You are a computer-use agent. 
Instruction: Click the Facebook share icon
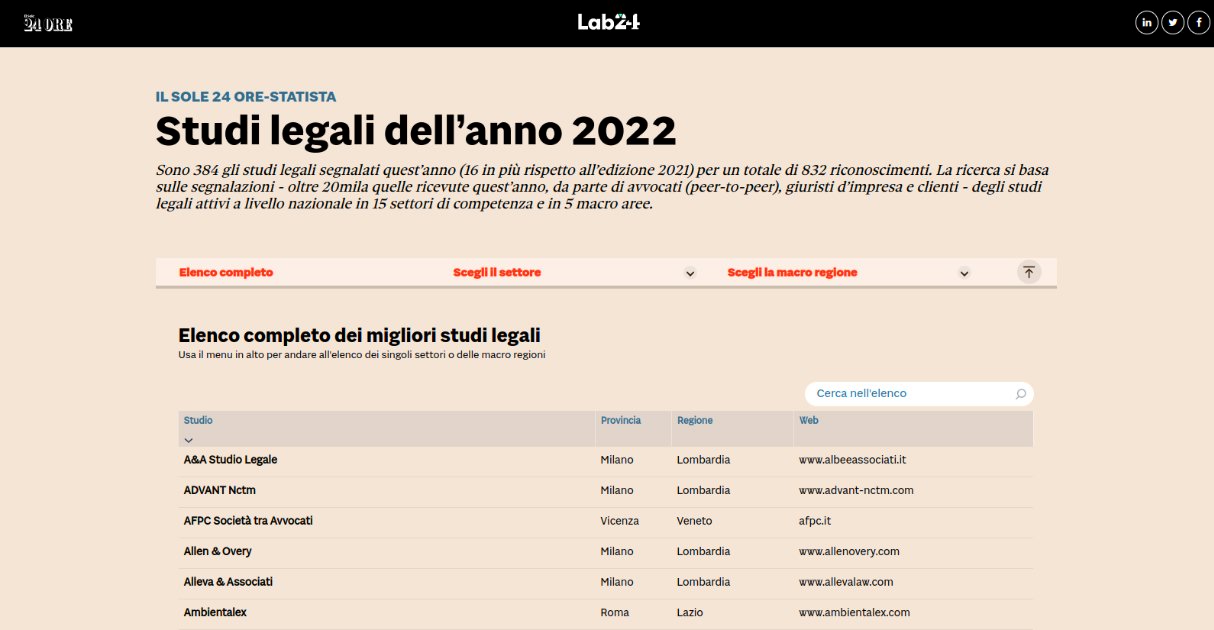1198,23
